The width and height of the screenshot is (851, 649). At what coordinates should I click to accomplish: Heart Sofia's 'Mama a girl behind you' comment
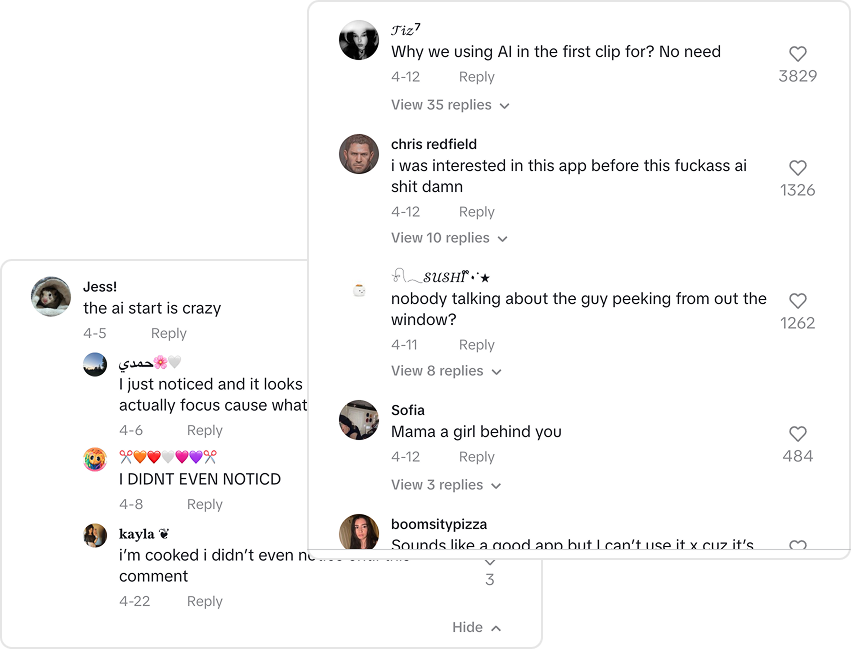click(x=797, y=434)
